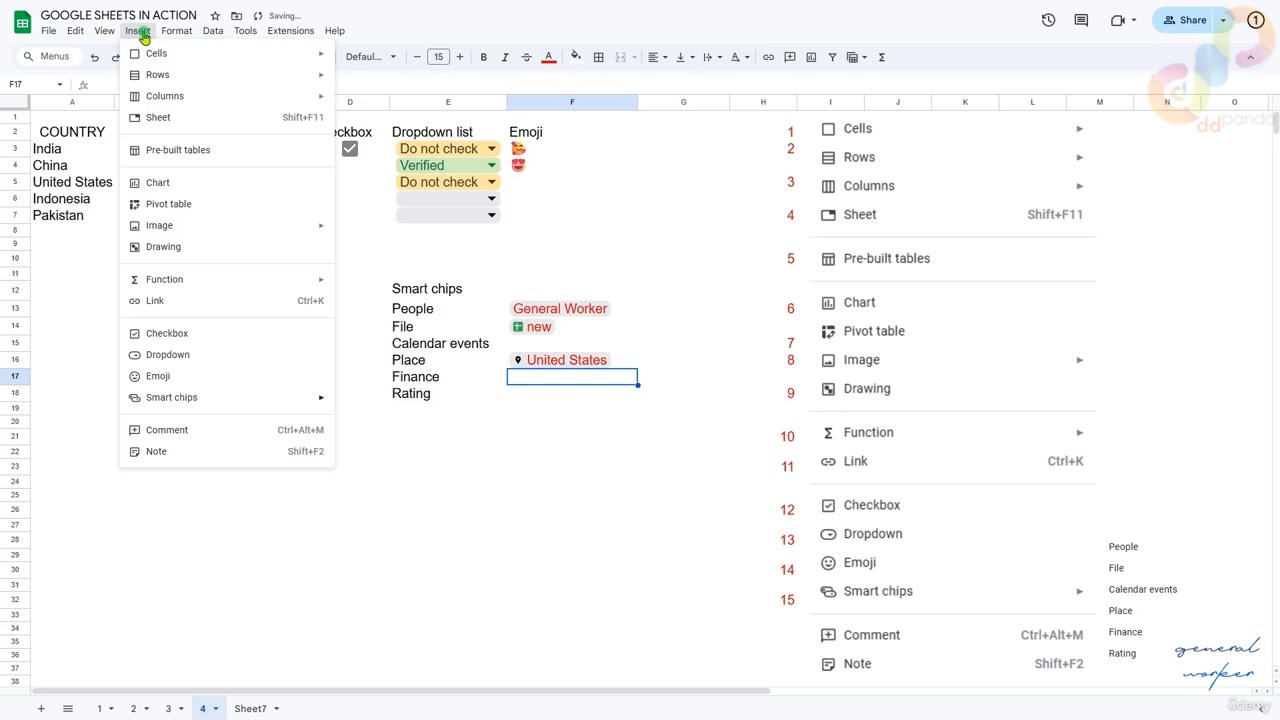Insert a Dropdown from the menu
The height and width of the screenshot is (720, 1280).
pyautogui.click(x=227, y=355)
